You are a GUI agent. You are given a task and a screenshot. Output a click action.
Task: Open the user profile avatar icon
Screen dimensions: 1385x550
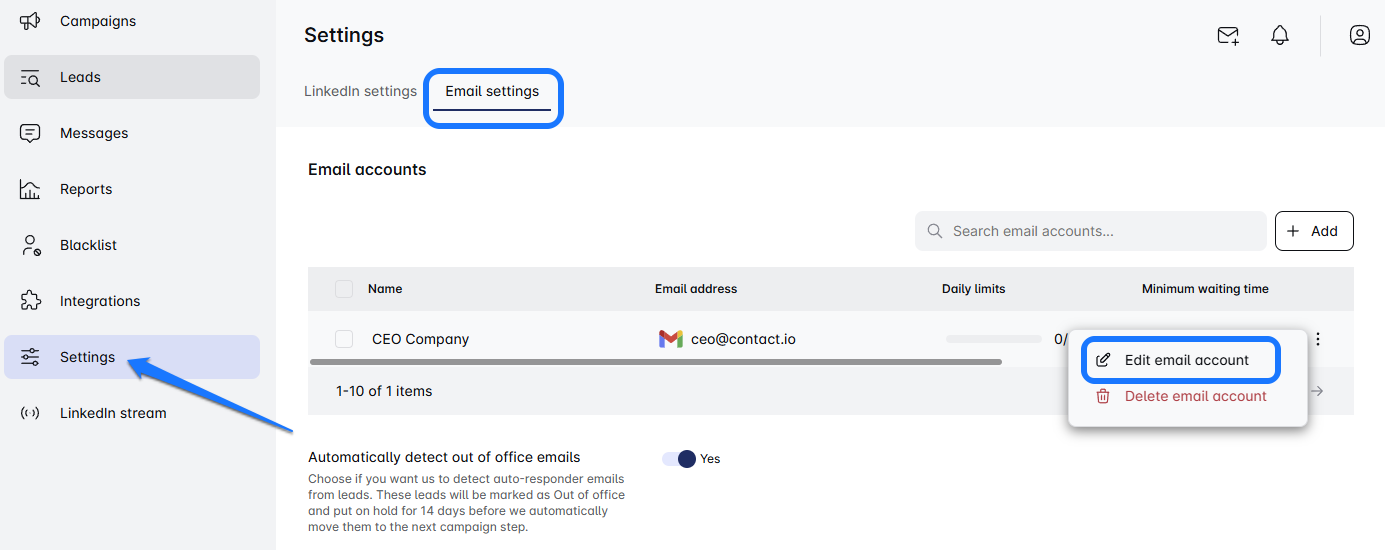click(1359, 35)
